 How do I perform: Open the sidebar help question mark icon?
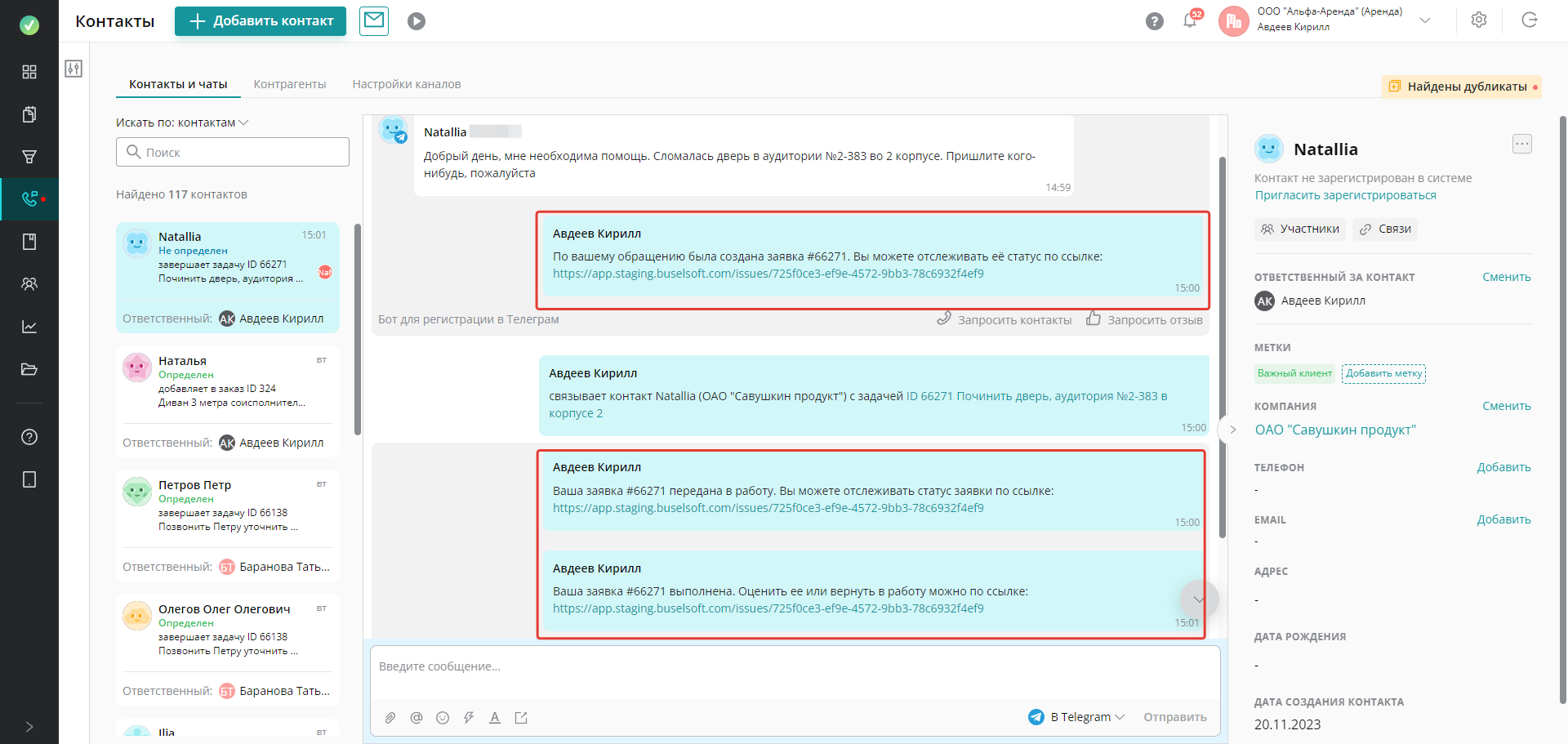(29, 437)
